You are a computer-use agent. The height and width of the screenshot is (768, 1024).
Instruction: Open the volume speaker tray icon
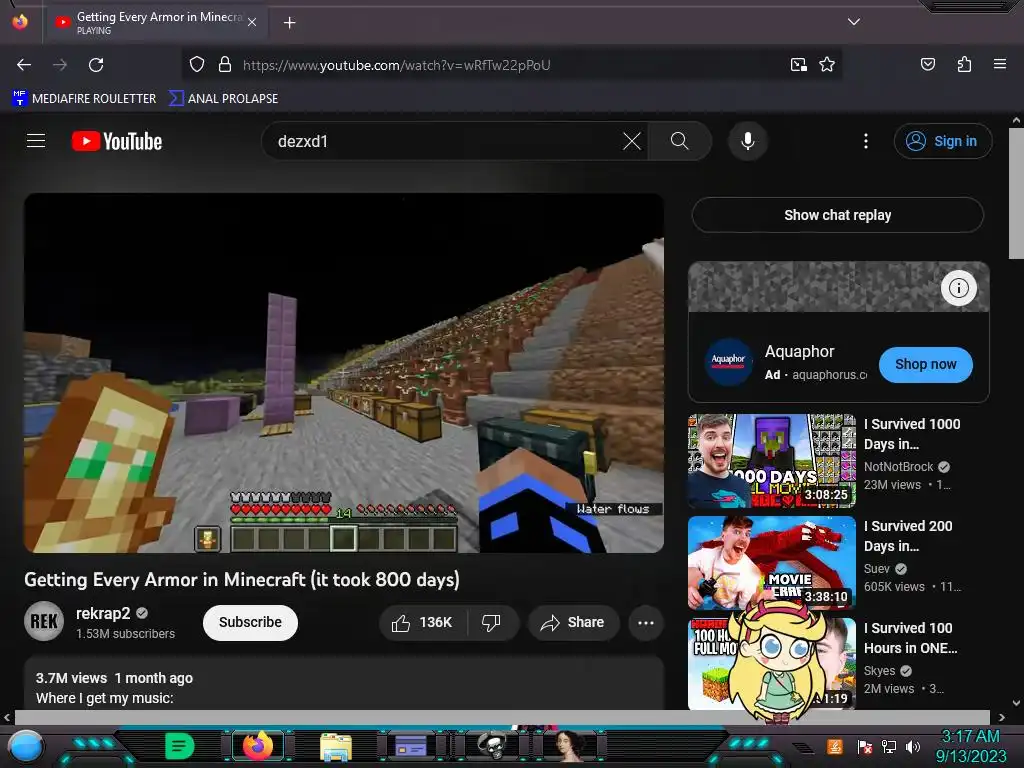pos(912,746)
